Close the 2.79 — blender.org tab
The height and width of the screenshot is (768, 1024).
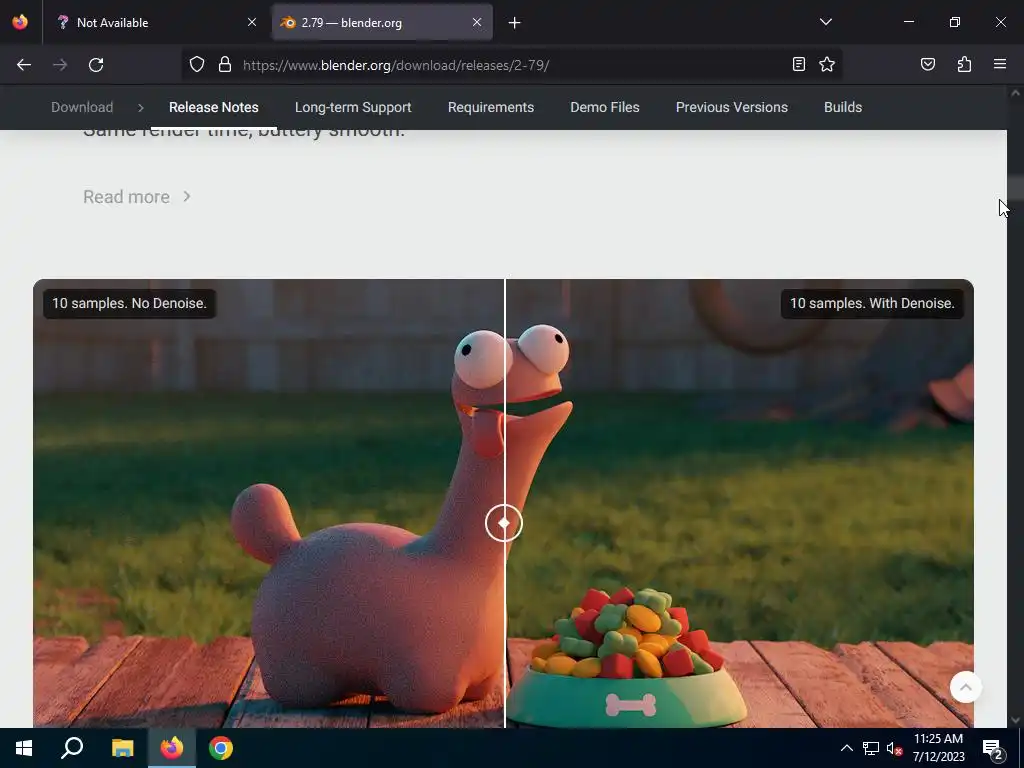click(x=477, y=22)
